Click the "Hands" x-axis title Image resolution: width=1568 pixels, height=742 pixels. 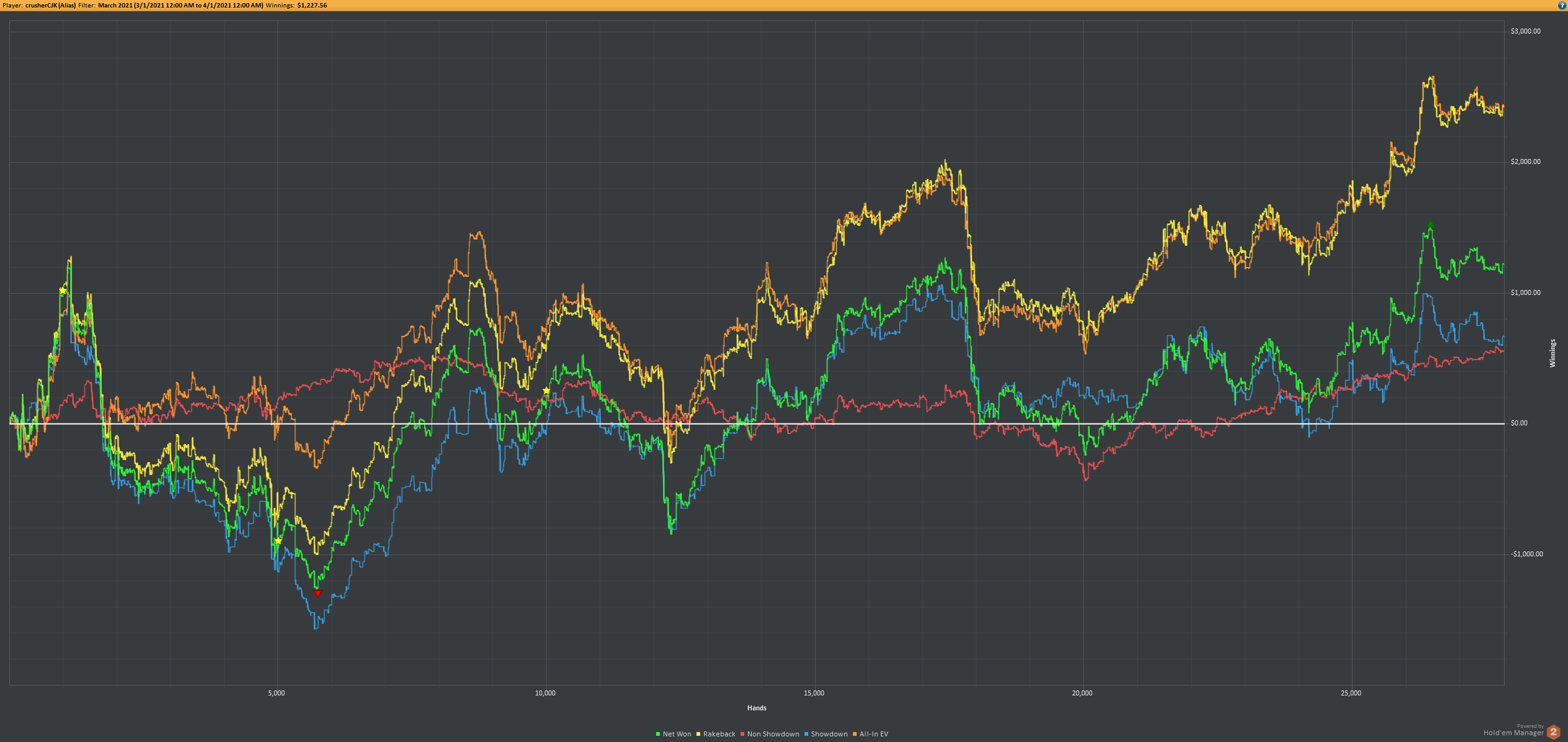(757, 708)
